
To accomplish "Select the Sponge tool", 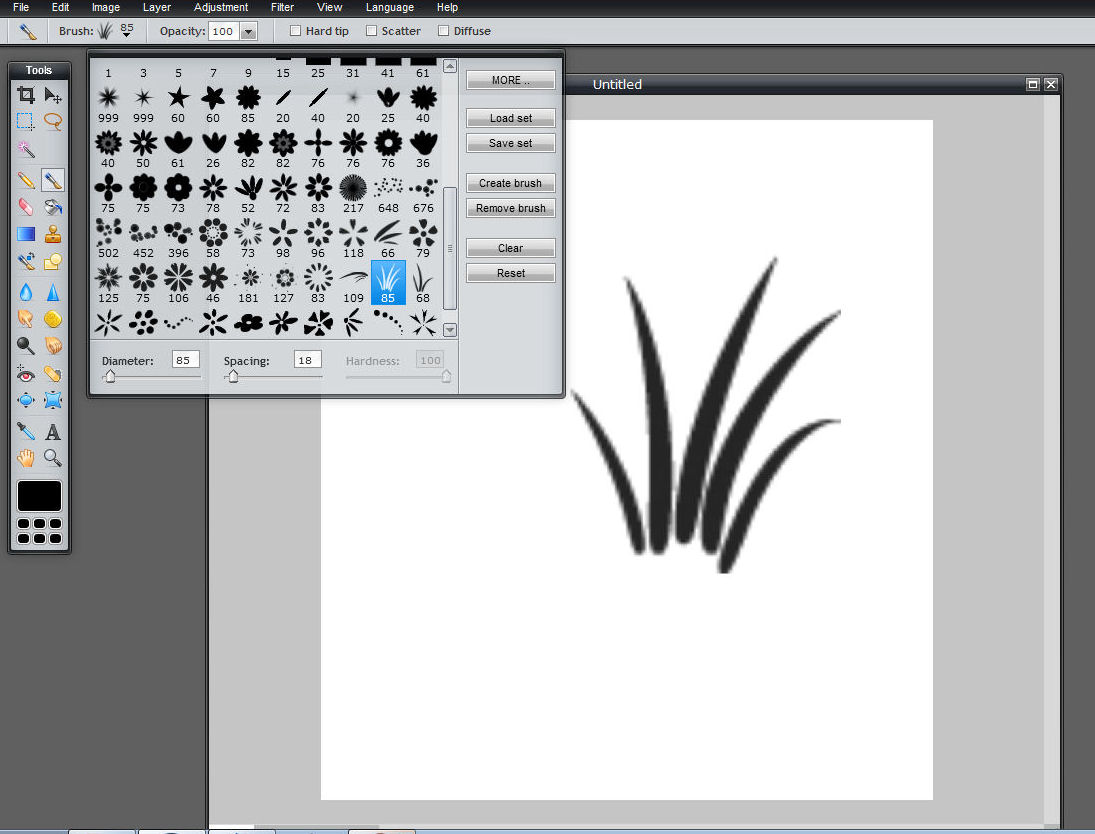I will (53, 319).
